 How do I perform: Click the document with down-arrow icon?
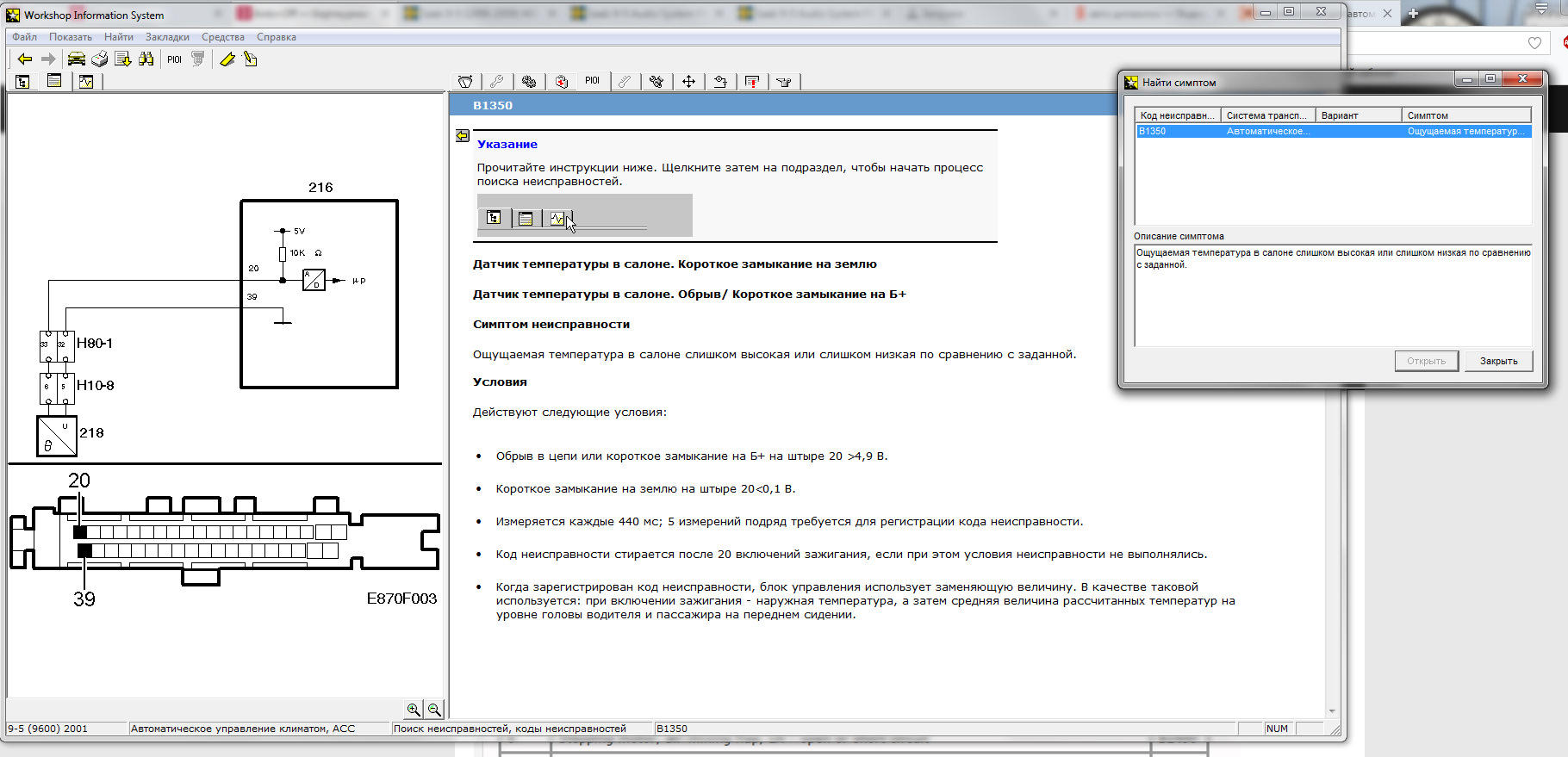point(123,59)
